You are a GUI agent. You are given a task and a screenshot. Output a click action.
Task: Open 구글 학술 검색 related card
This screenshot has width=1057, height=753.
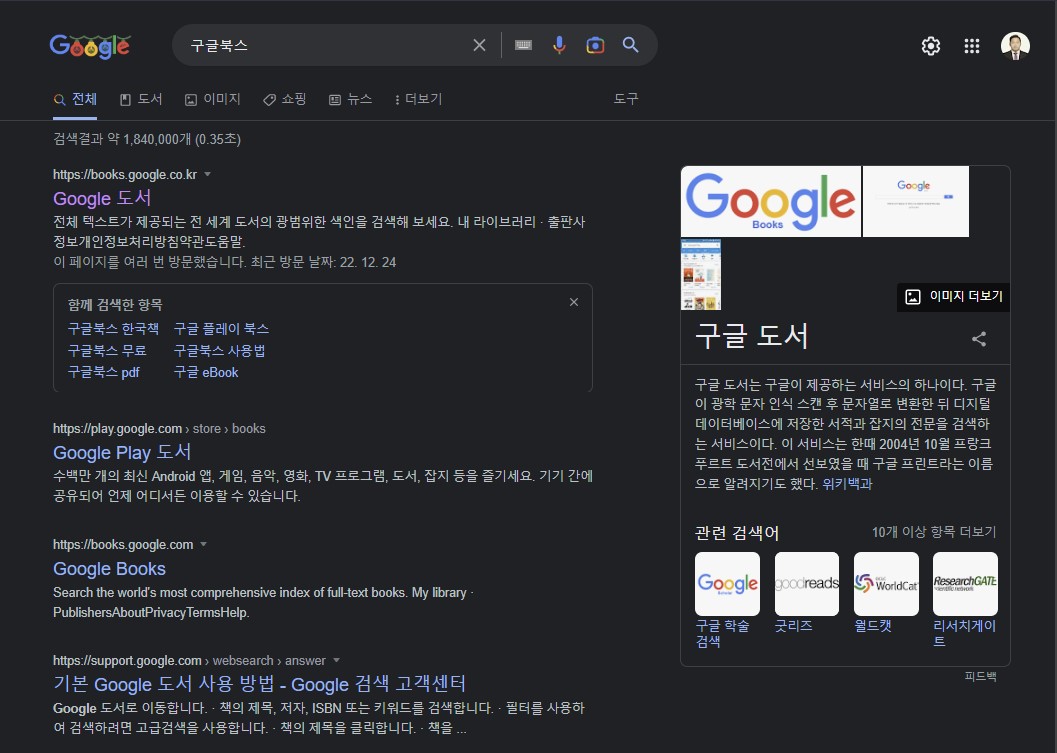point(727,600)
